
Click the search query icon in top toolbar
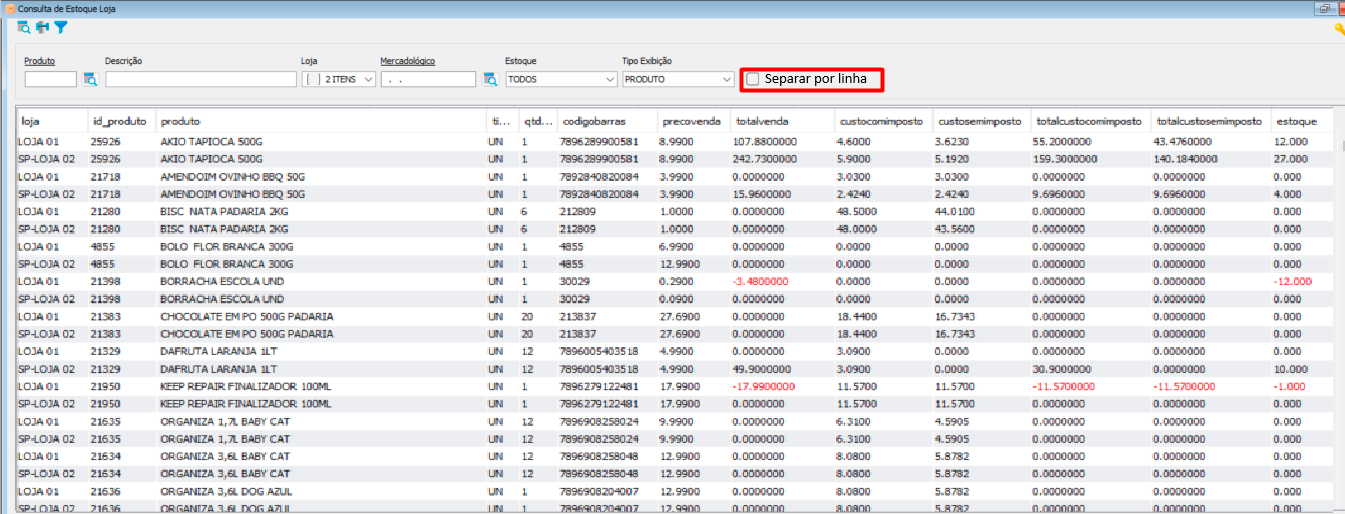(x=24, y=28)
